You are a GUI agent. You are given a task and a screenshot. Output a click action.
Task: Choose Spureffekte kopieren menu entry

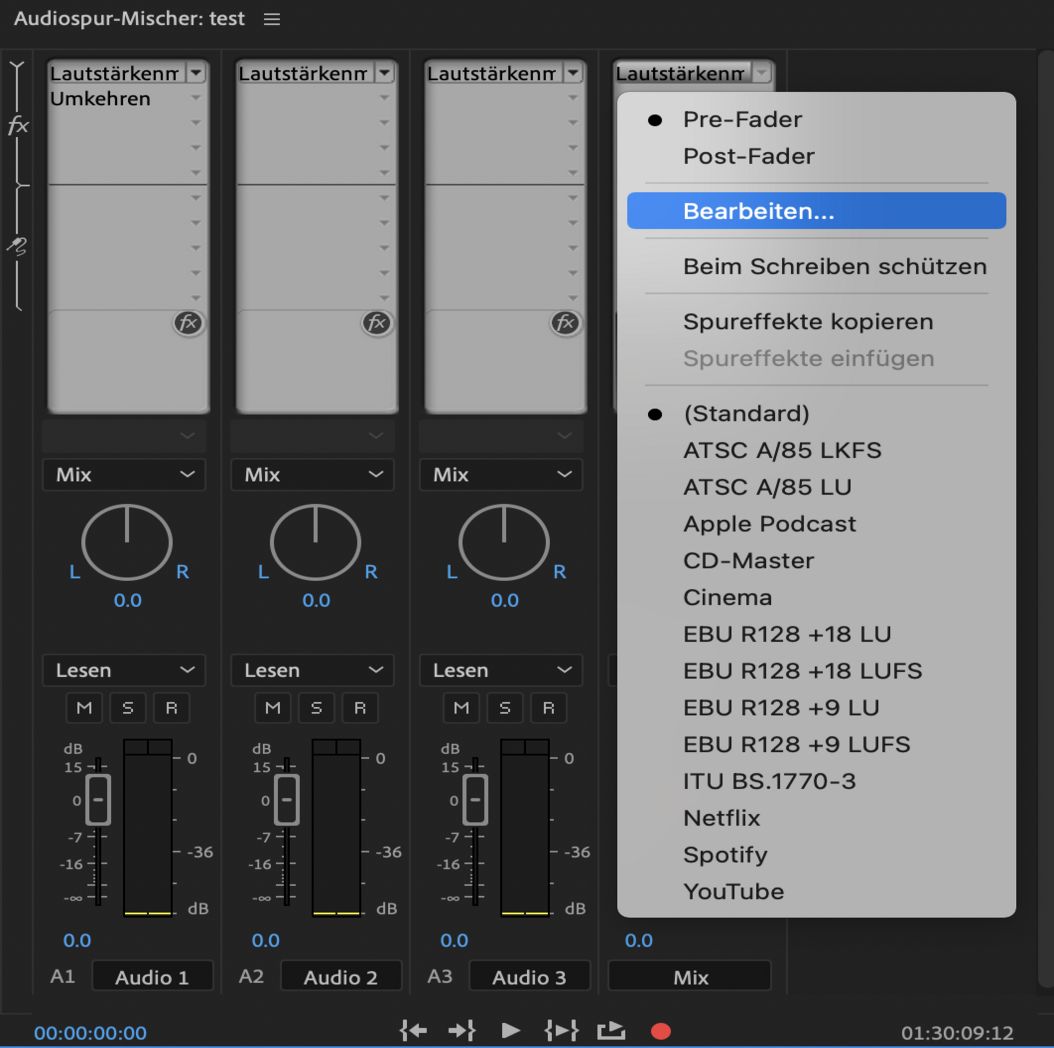click(816, 321)
